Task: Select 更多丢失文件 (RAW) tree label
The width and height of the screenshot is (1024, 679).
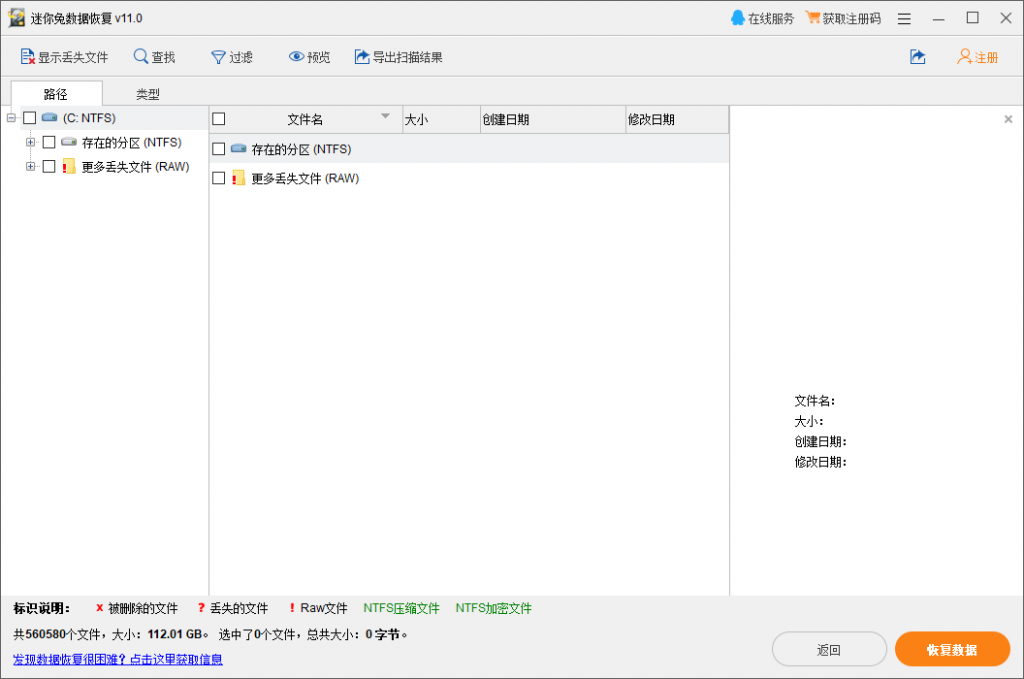Action: (x=135, y=166)
